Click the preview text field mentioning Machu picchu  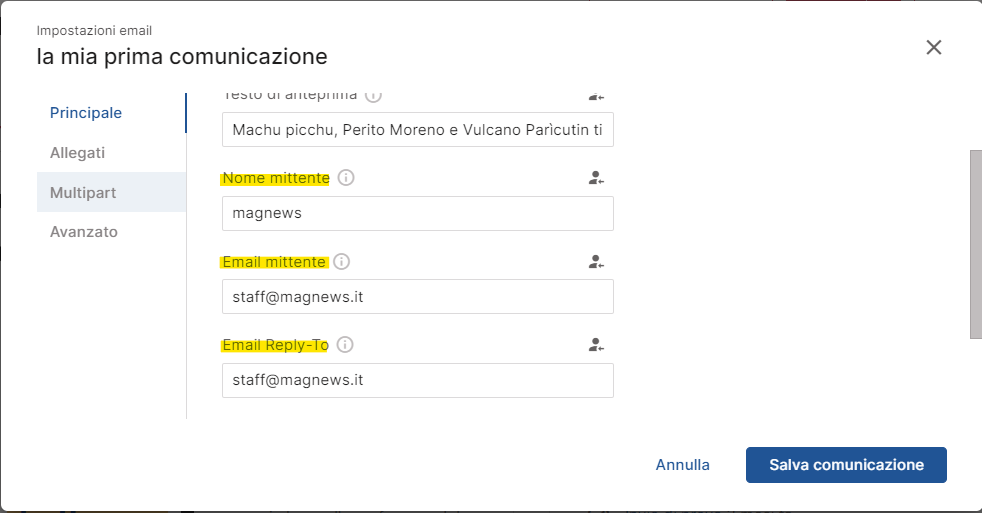417,130
